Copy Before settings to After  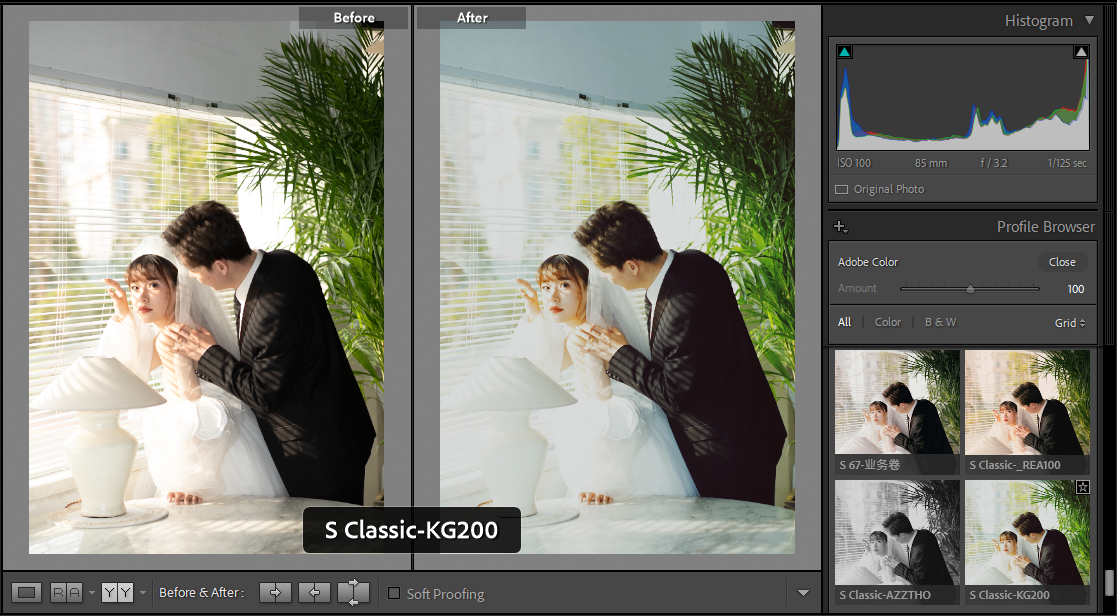pos(275,593)
